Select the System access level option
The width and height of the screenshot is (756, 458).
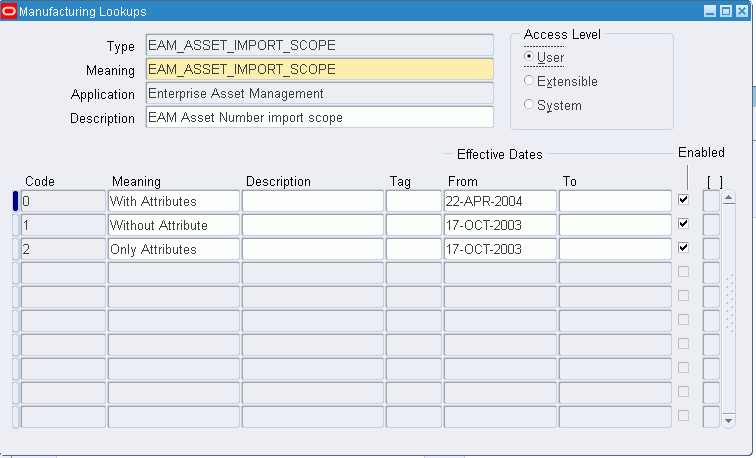click(x=529, y=104)
